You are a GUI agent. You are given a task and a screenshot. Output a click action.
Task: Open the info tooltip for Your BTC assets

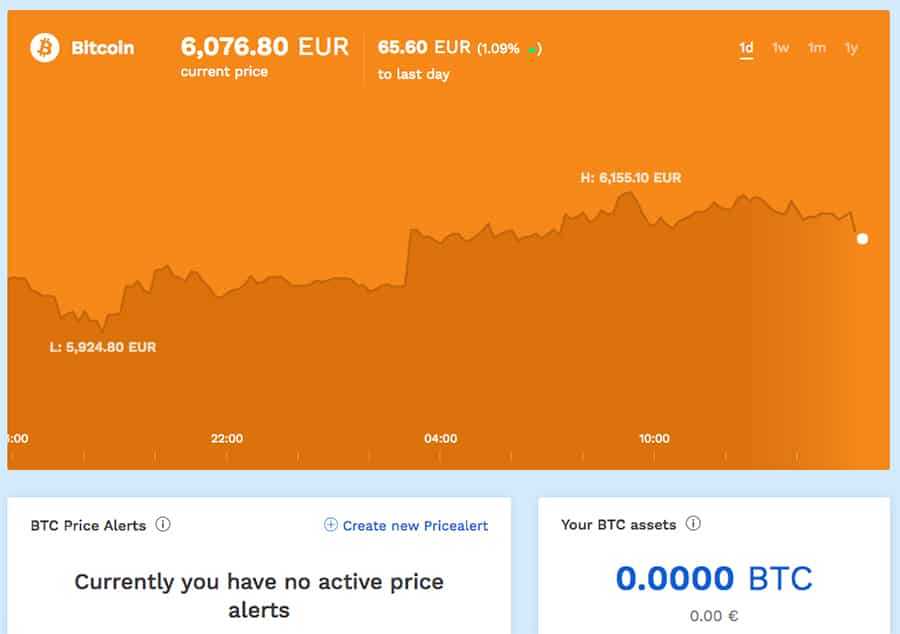tap(695, 523)
